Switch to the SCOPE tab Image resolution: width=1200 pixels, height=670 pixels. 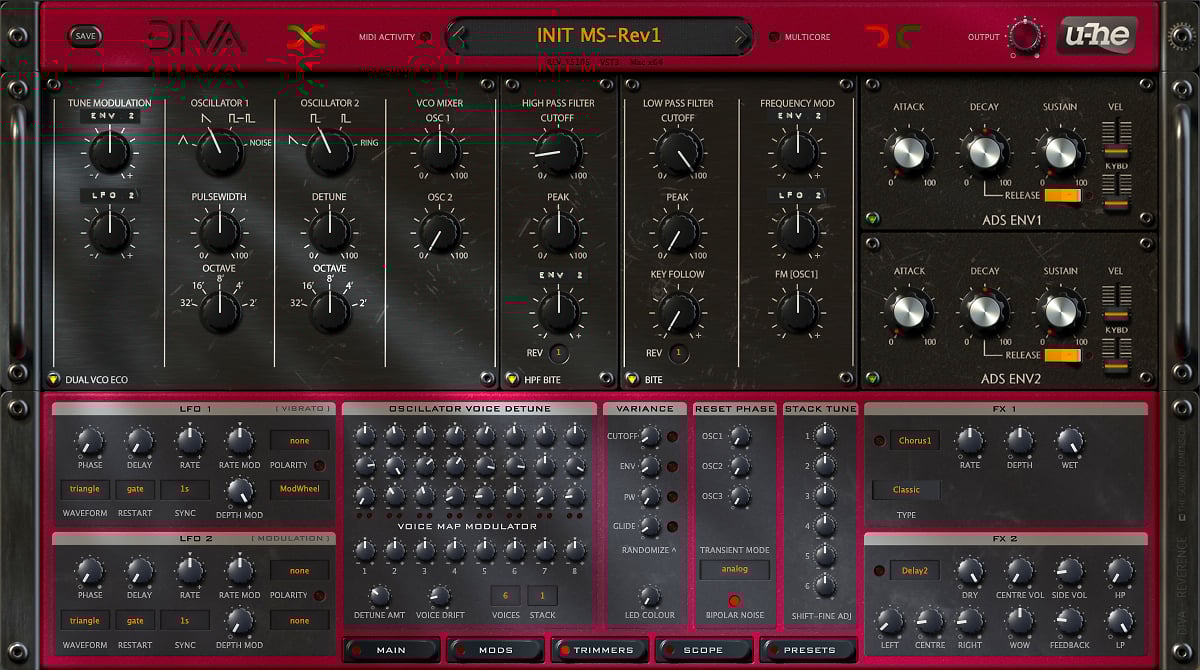pyautogui.click(x=704, y=650)
